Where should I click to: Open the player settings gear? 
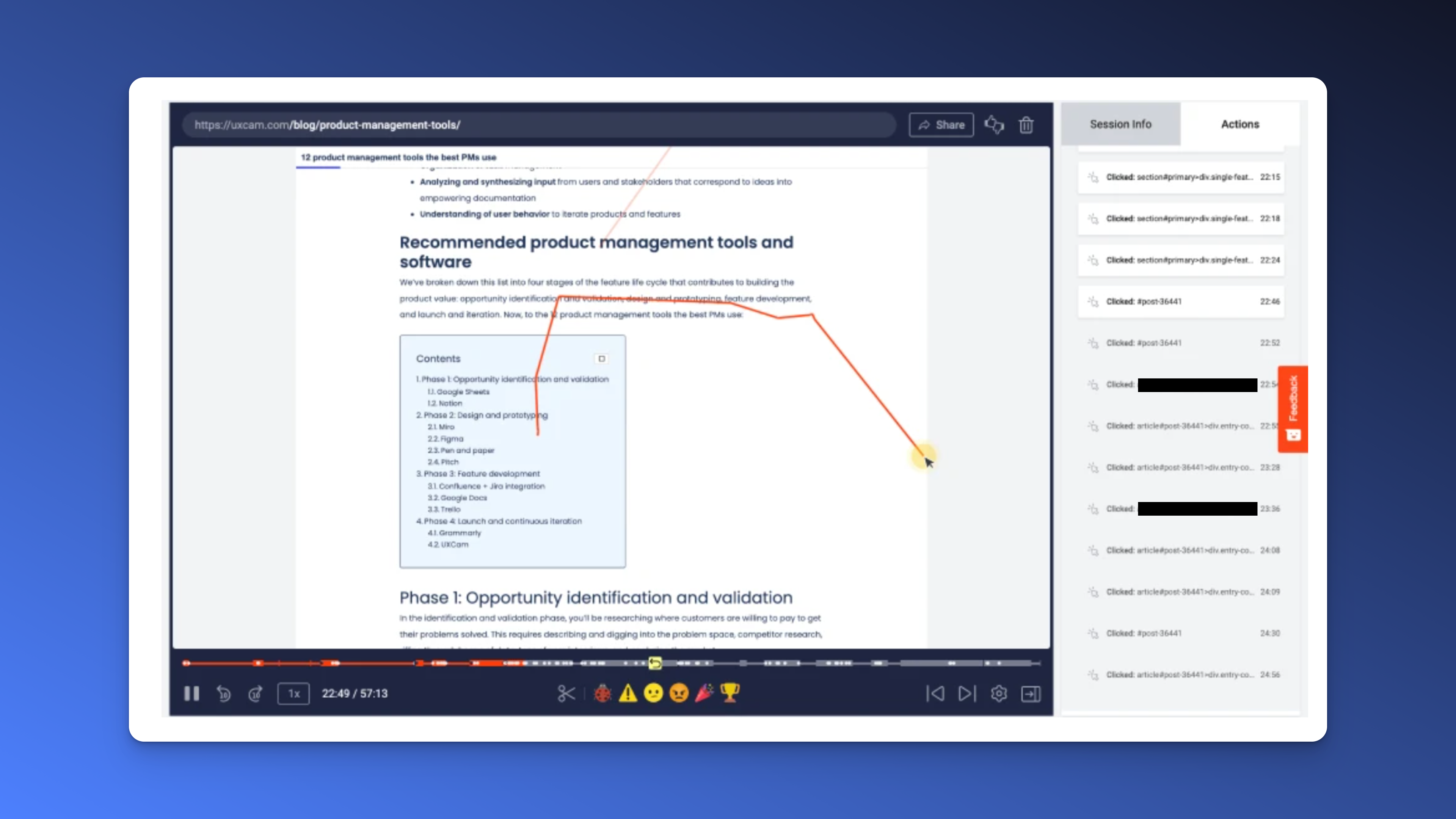(x=999, y=693)
